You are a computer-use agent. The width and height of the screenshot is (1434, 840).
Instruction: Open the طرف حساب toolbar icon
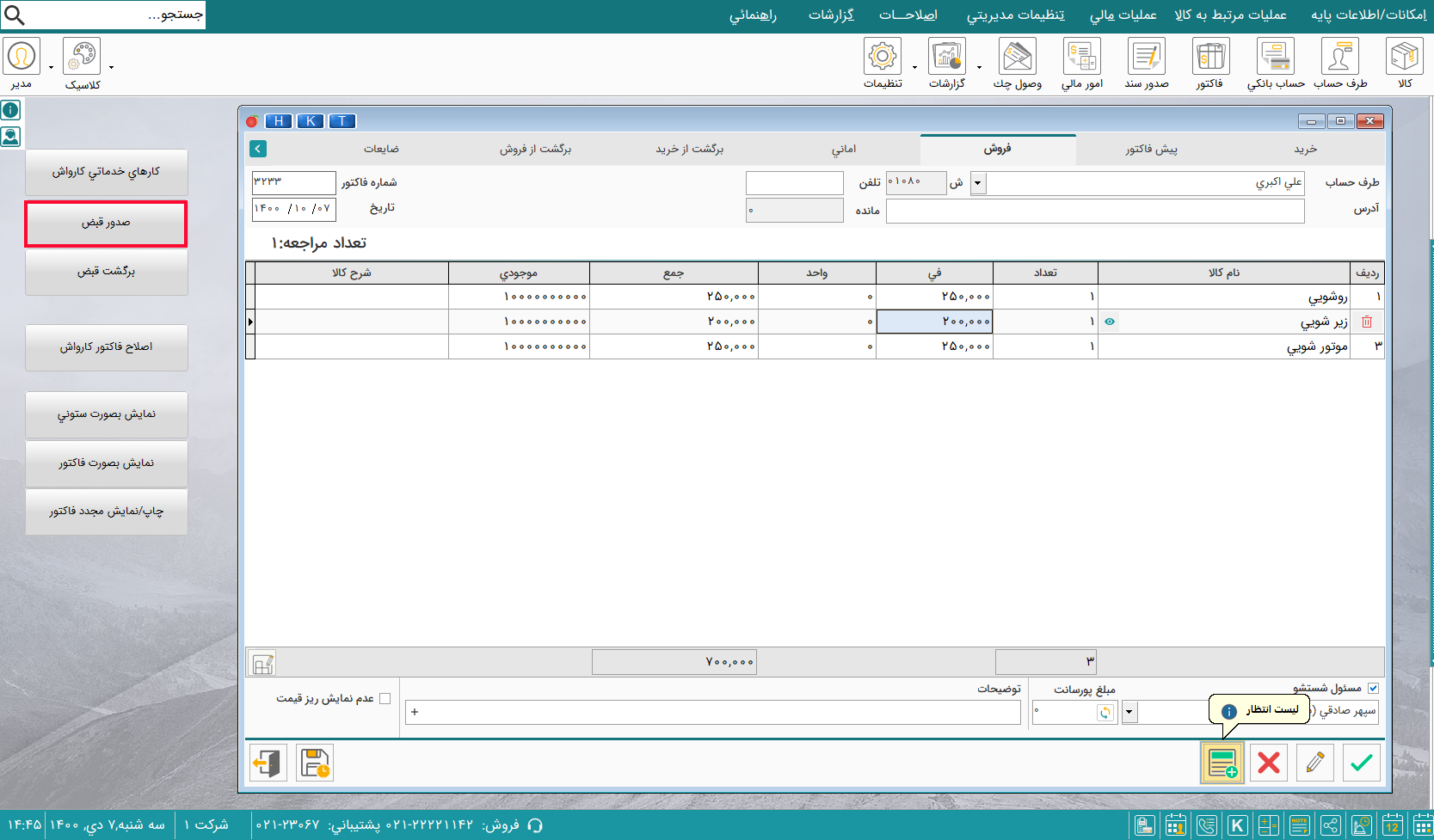(1339, 63)
